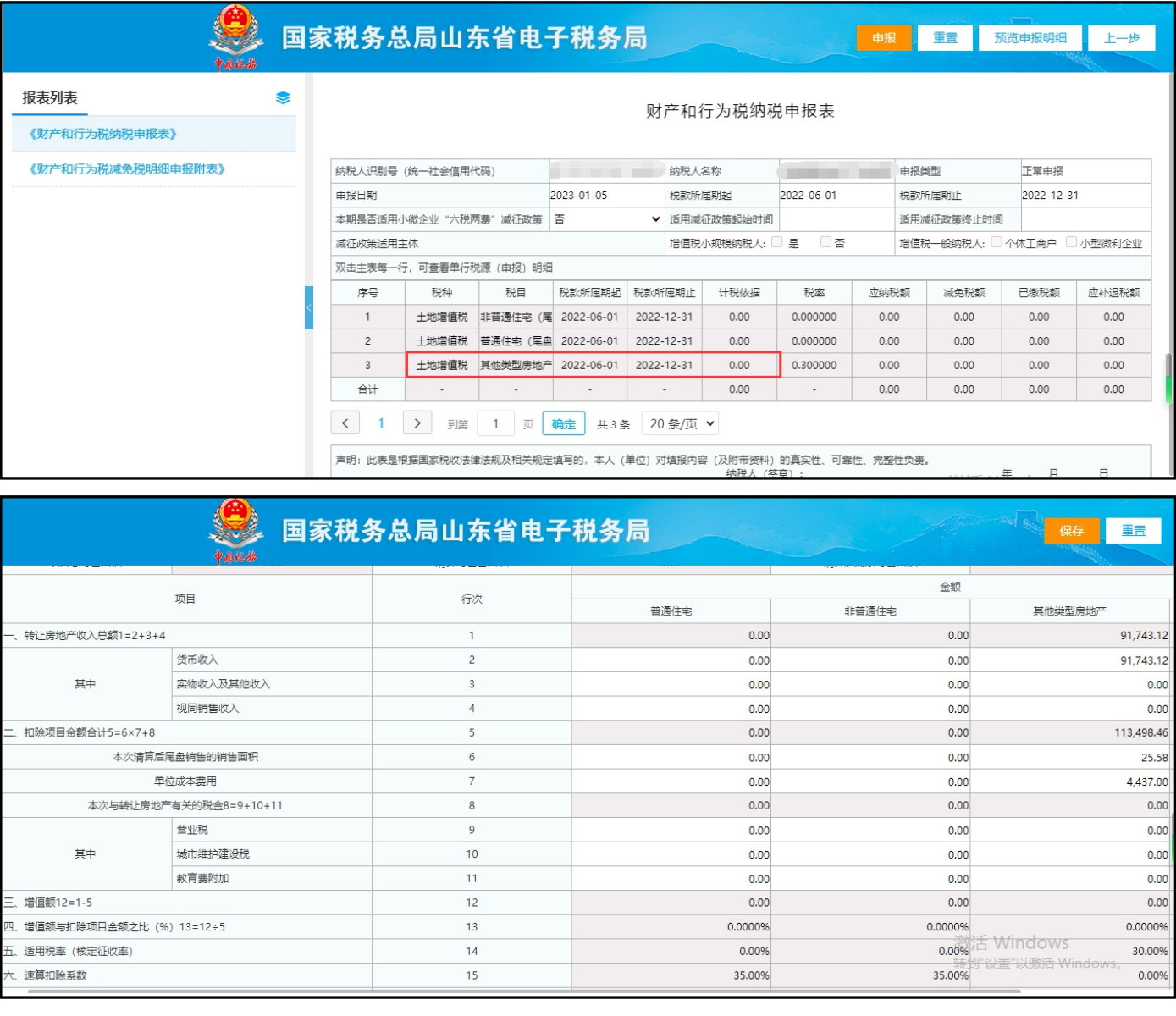The width and height of the screenshot is (1176, 1016).
Task: Open 《财产和行为税纳税申报表》 in report list
Action: click(x=103, y=134)
